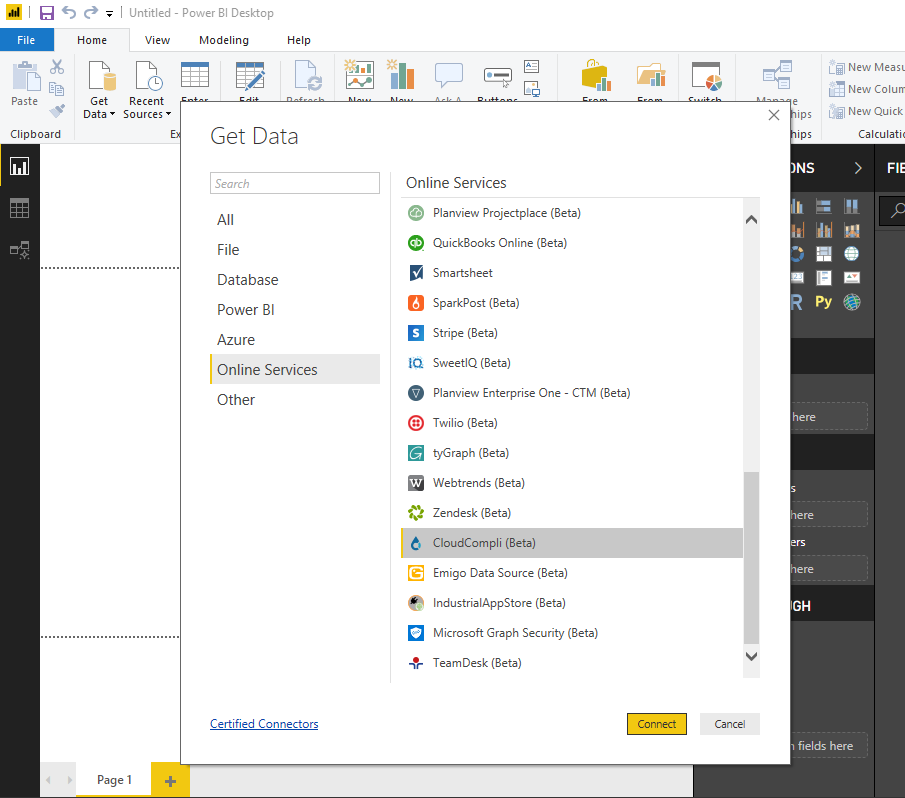Choose QuickBooks Online (Beta) connector
905x798 pixels.
572,243
